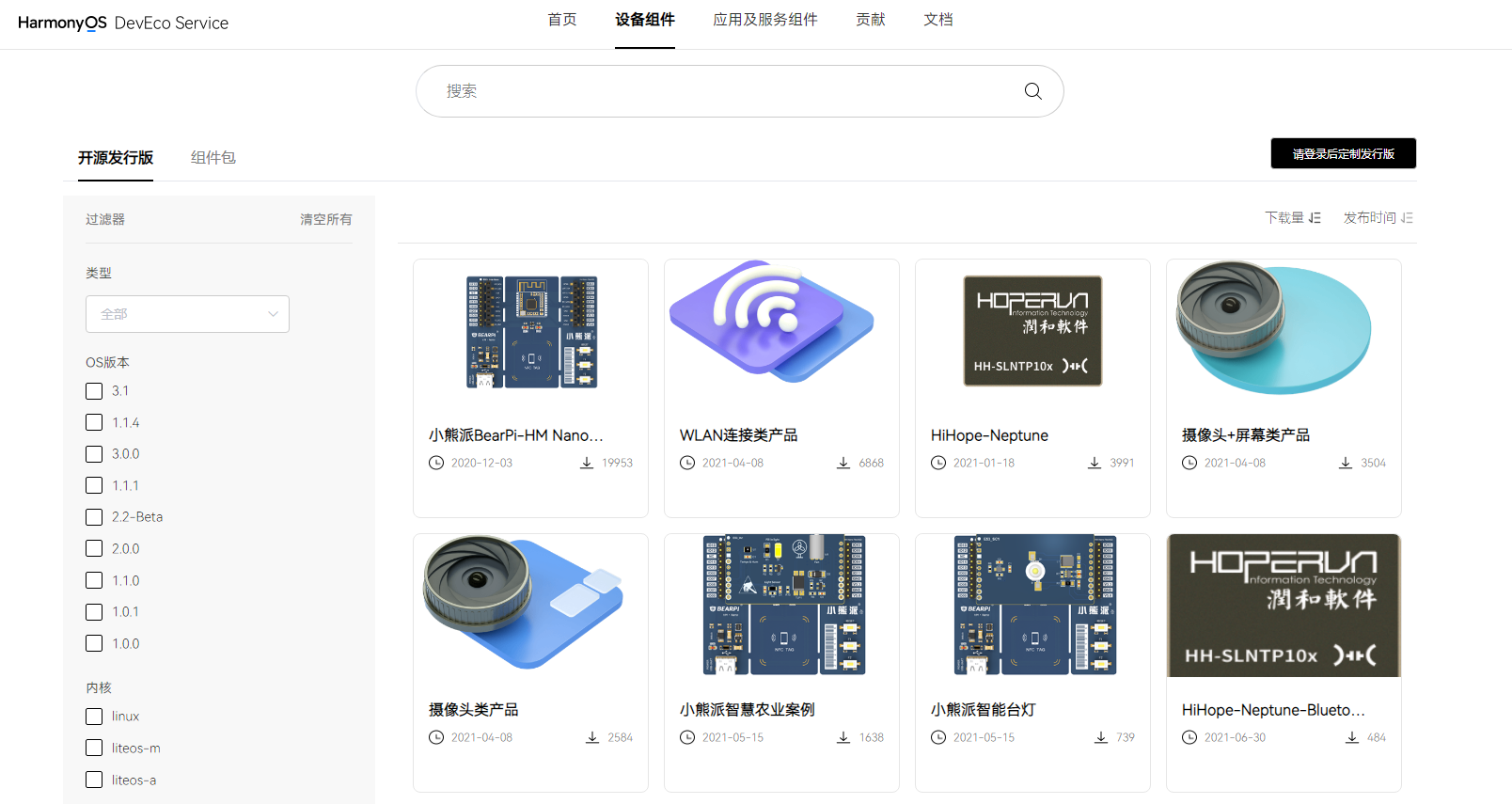The width and height of the screenshot is (1512, 804).
Task: Open the 应用及服务组件 nav item
Action: [765, 20]
